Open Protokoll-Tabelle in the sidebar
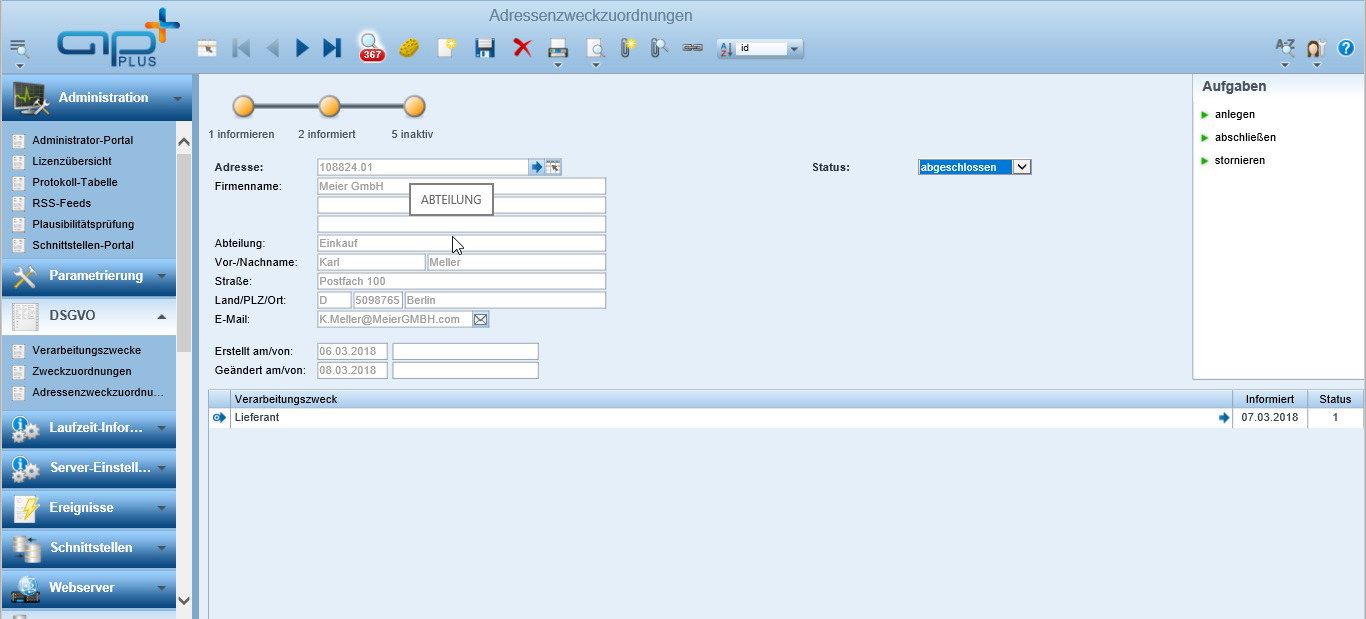Screen dimensions: 1366x619 [x=75, y=182]
